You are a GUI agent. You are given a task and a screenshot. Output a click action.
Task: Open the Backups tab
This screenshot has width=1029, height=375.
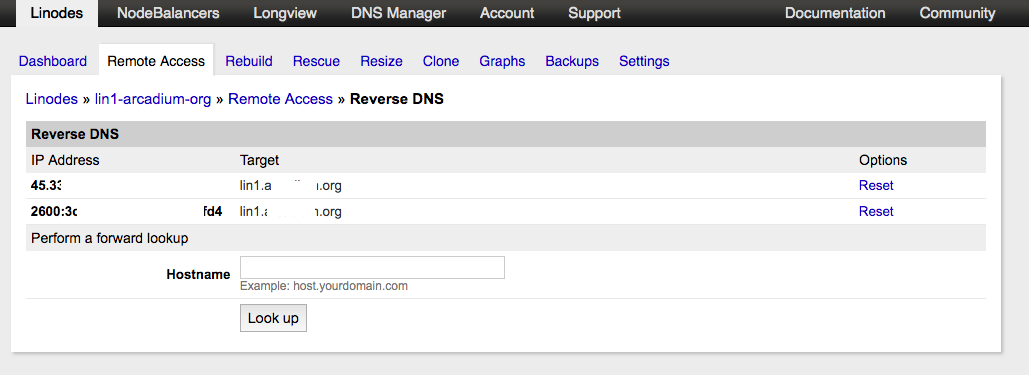click(572, 61)
